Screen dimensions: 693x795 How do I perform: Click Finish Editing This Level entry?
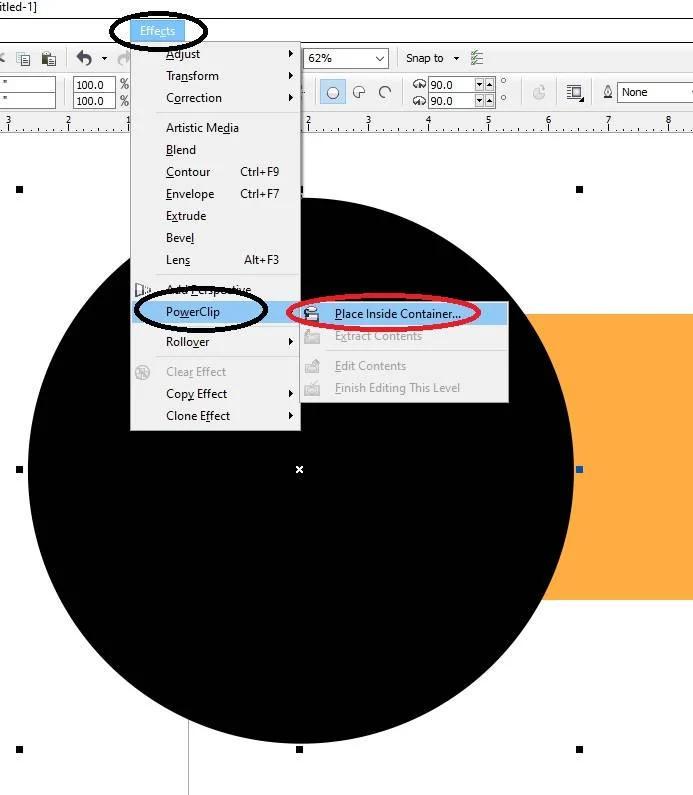pyautogui.click(x=404, y=388)
